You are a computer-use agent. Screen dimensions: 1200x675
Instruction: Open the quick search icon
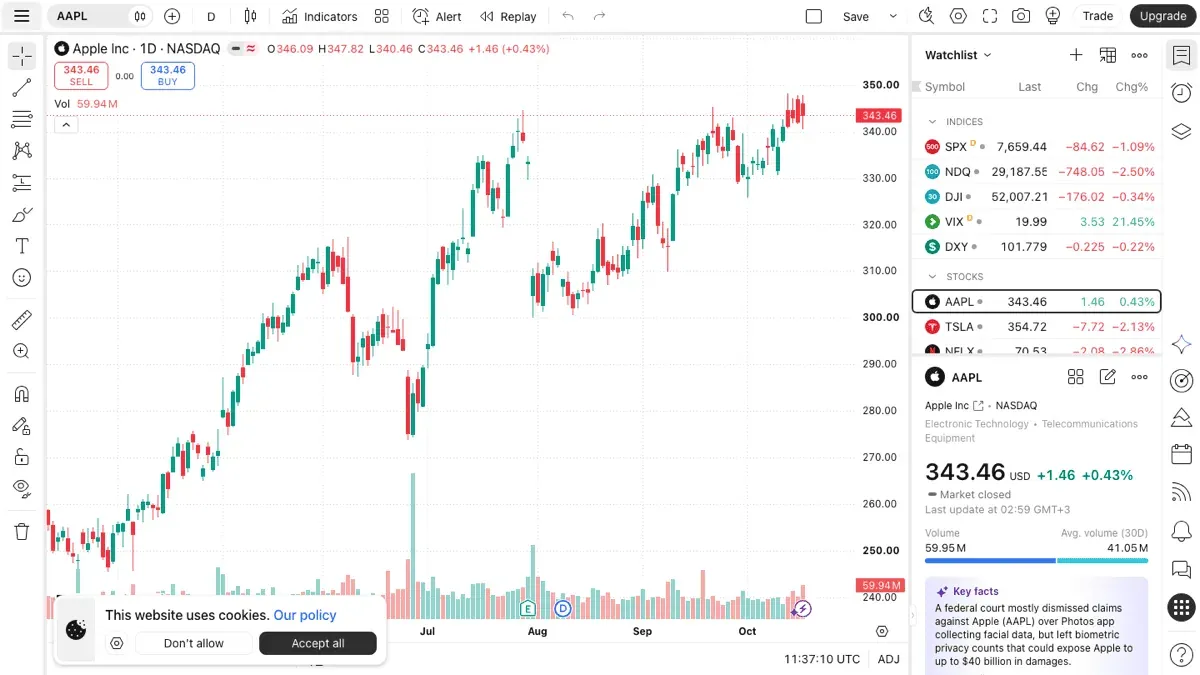(926, 16)
